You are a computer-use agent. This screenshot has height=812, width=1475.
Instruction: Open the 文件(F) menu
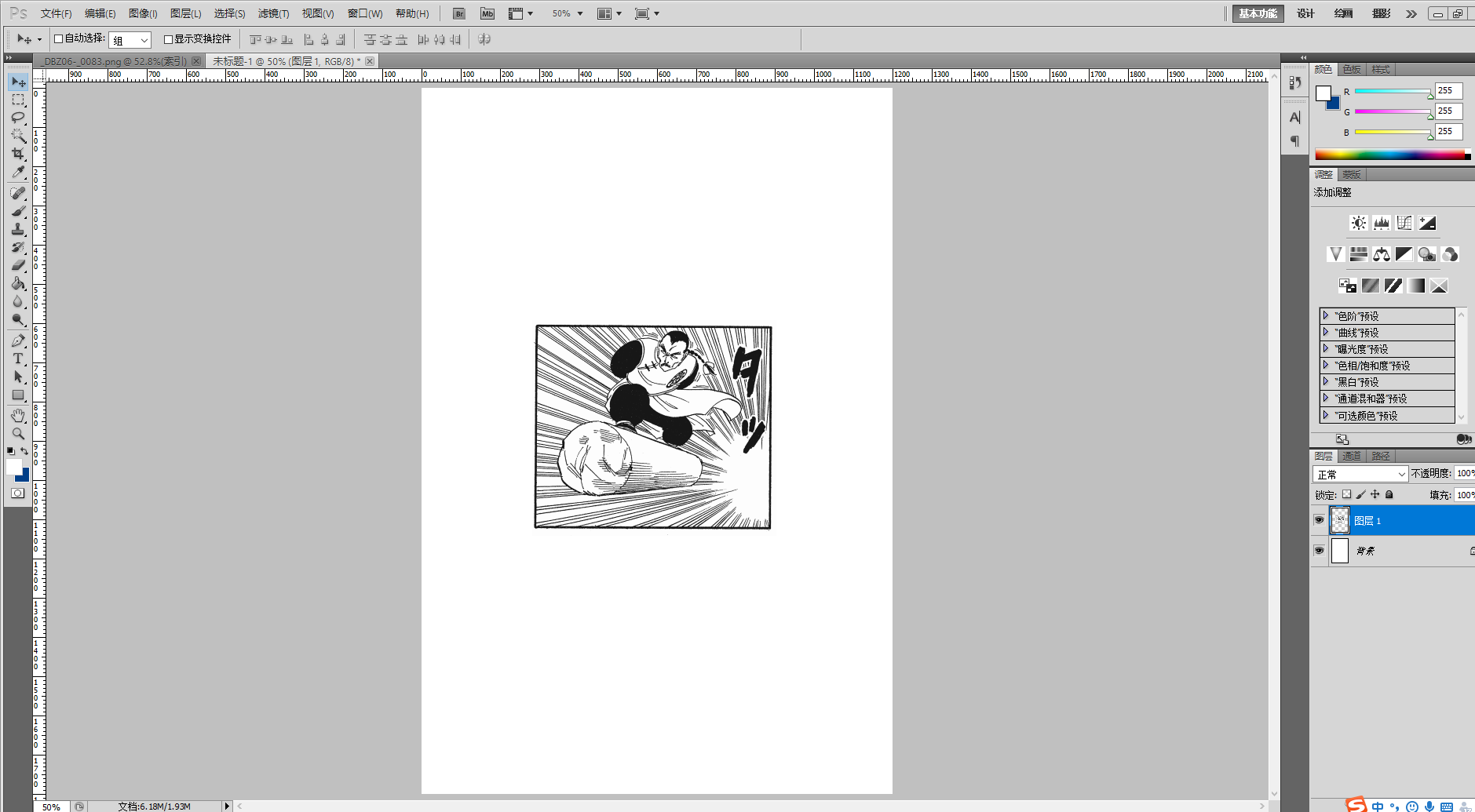(56, 13)
